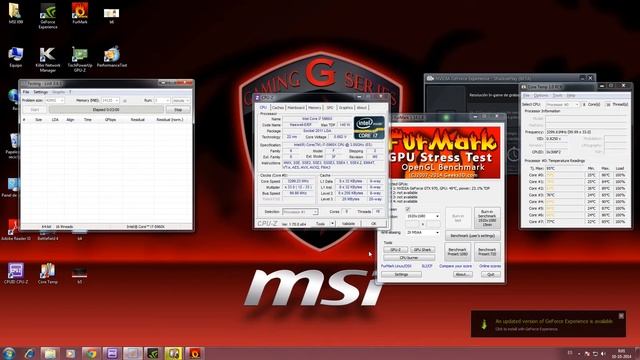Click the FurMark GPU Stress Test banner
The width and height of the screenshot is (640, 360).
[444, 153]
